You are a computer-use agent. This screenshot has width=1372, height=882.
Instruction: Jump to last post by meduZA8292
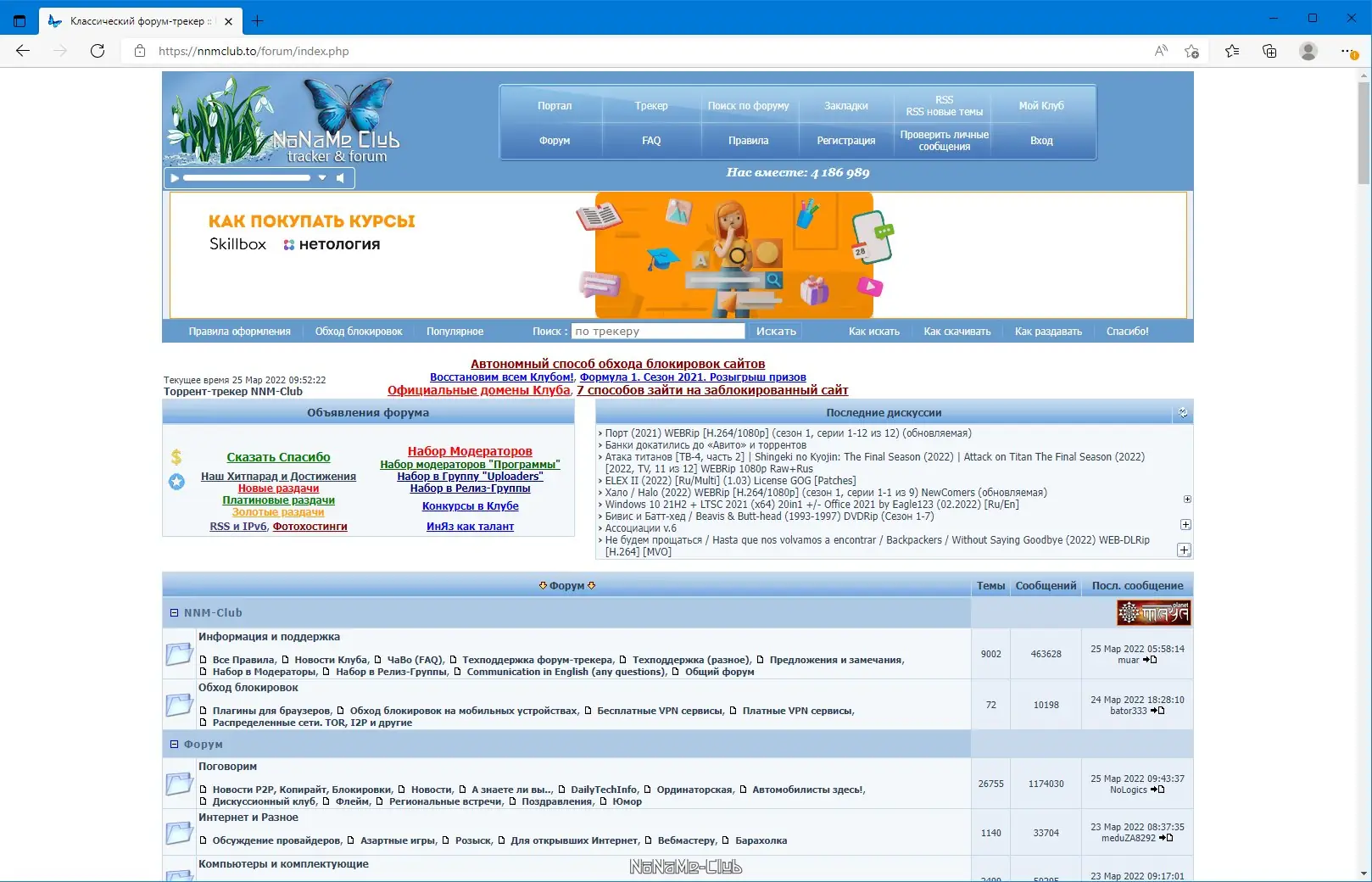(1166, 838)
